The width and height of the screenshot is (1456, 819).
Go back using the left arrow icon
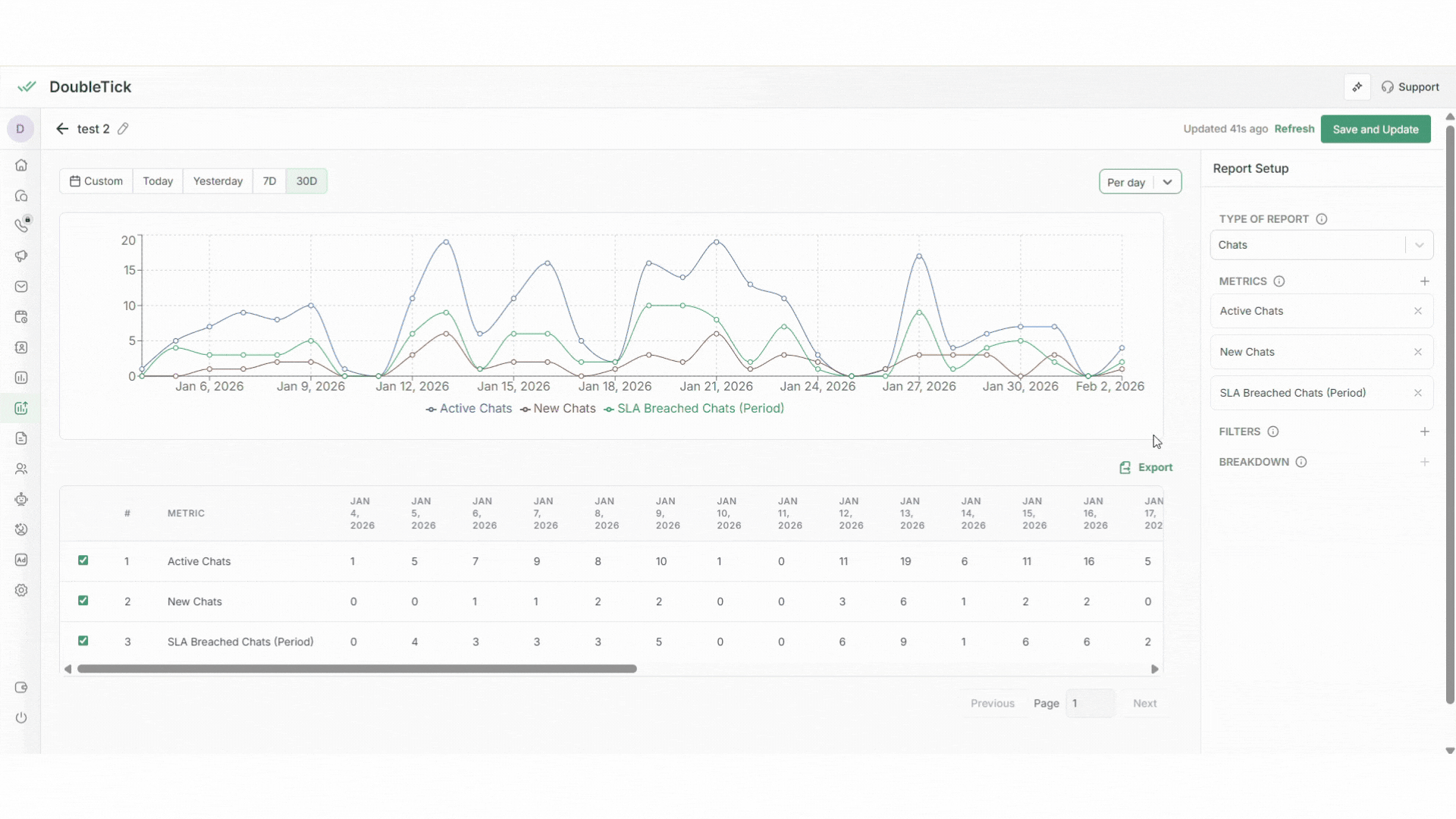coord(62,129)
